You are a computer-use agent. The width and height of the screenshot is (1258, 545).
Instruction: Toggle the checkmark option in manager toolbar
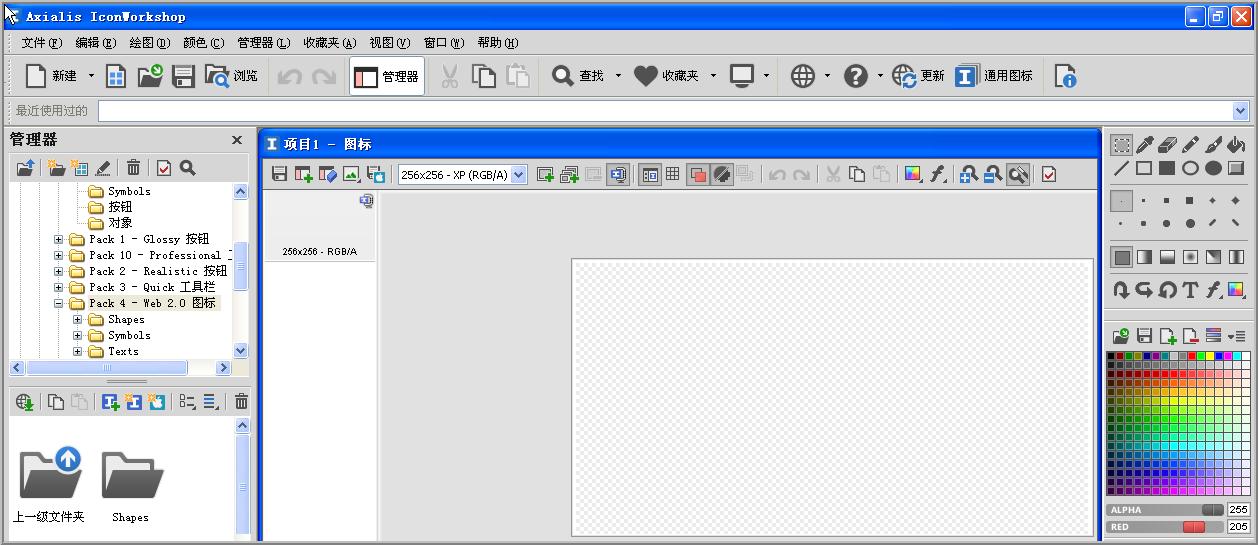click(x=164, y=168)
